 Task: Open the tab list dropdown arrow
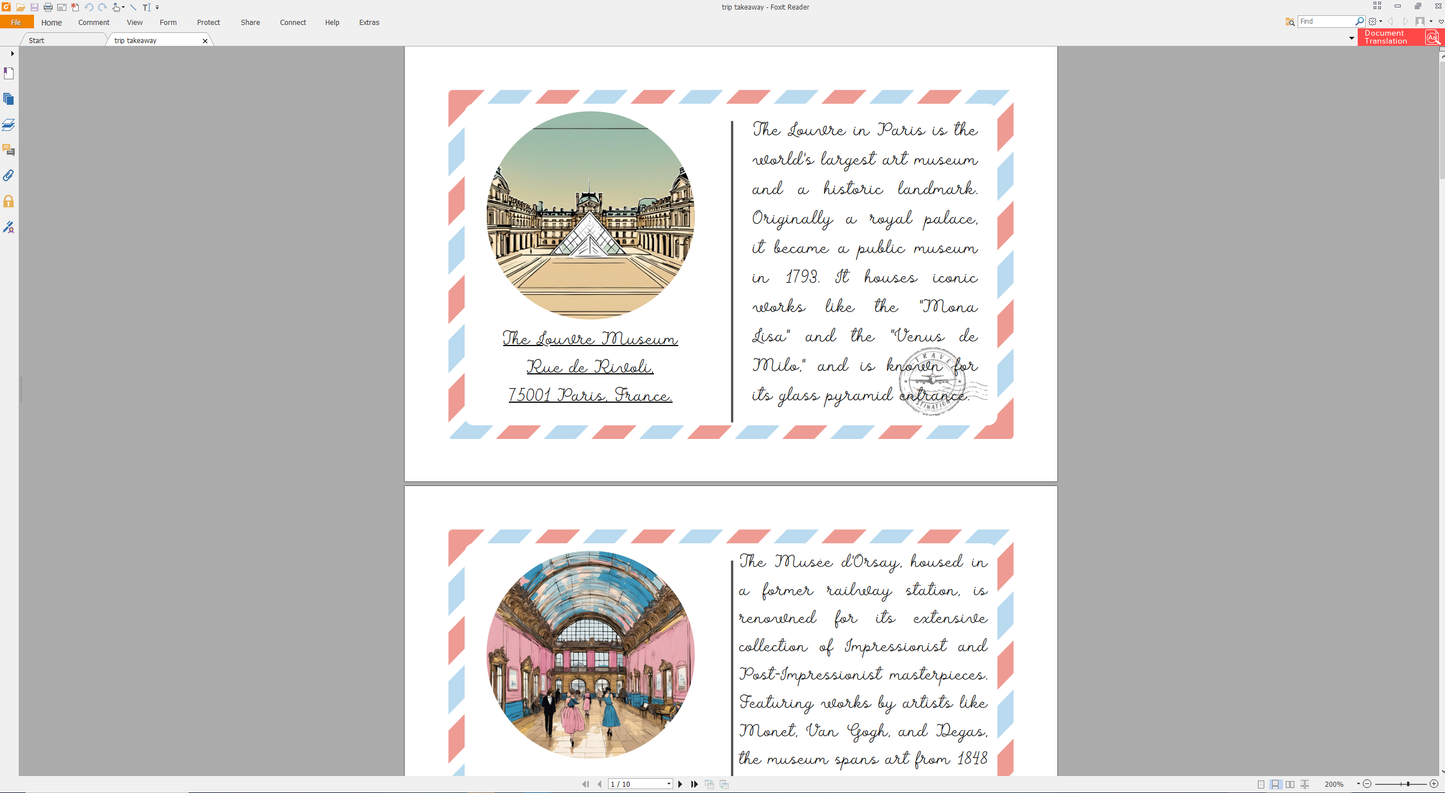click(x=1351, y=38)
